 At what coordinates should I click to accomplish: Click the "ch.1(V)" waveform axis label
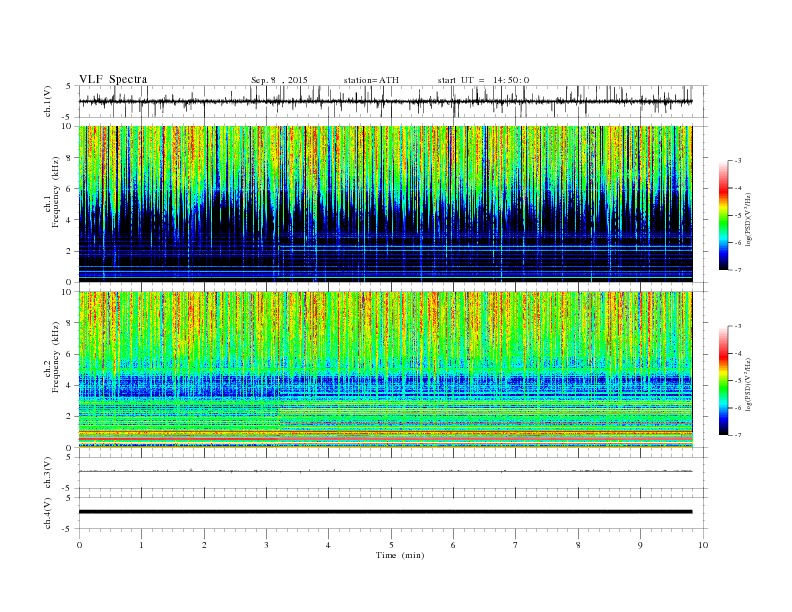[x=48, y=101]
